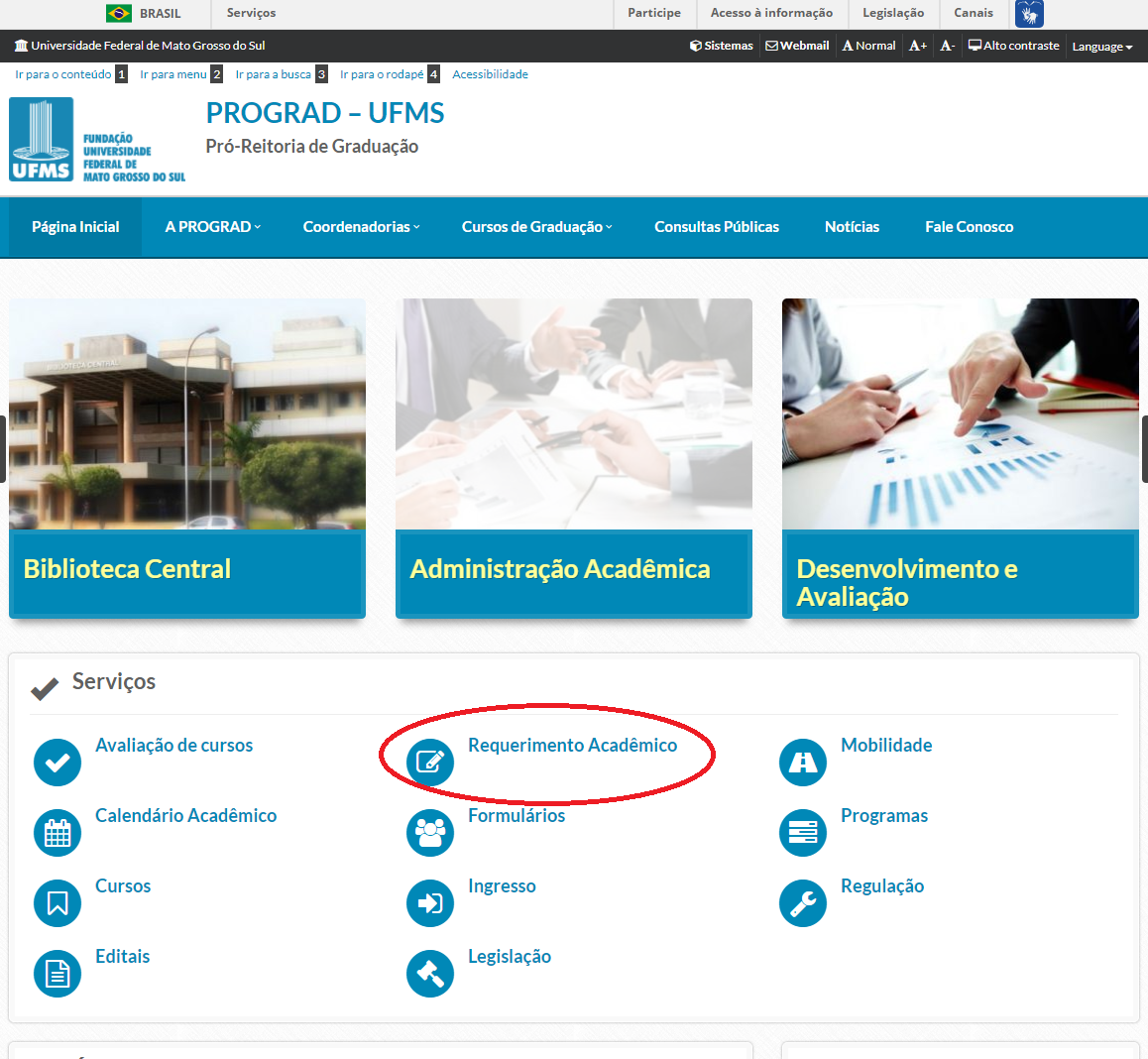Increase font size with A+ button

pos(918,46)
